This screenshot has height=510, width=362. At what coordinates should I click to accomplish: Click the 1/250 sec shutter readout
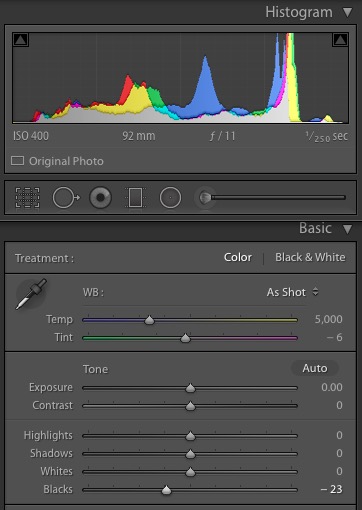tap(327, 136)
